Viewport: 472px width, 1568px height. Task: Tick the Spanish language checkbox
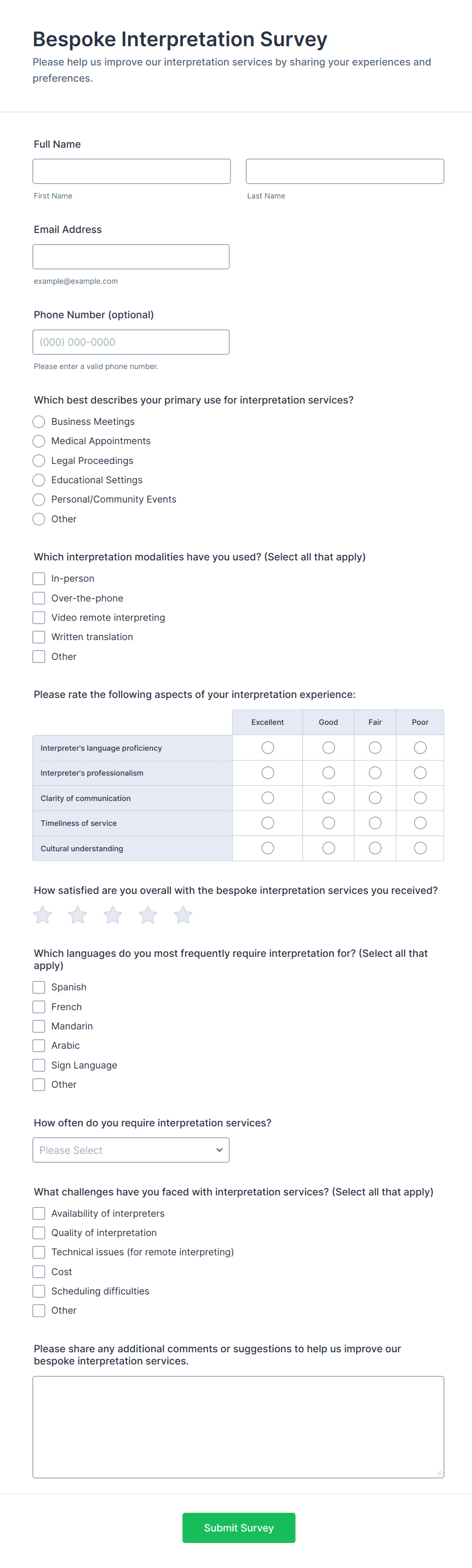(39, 987)
